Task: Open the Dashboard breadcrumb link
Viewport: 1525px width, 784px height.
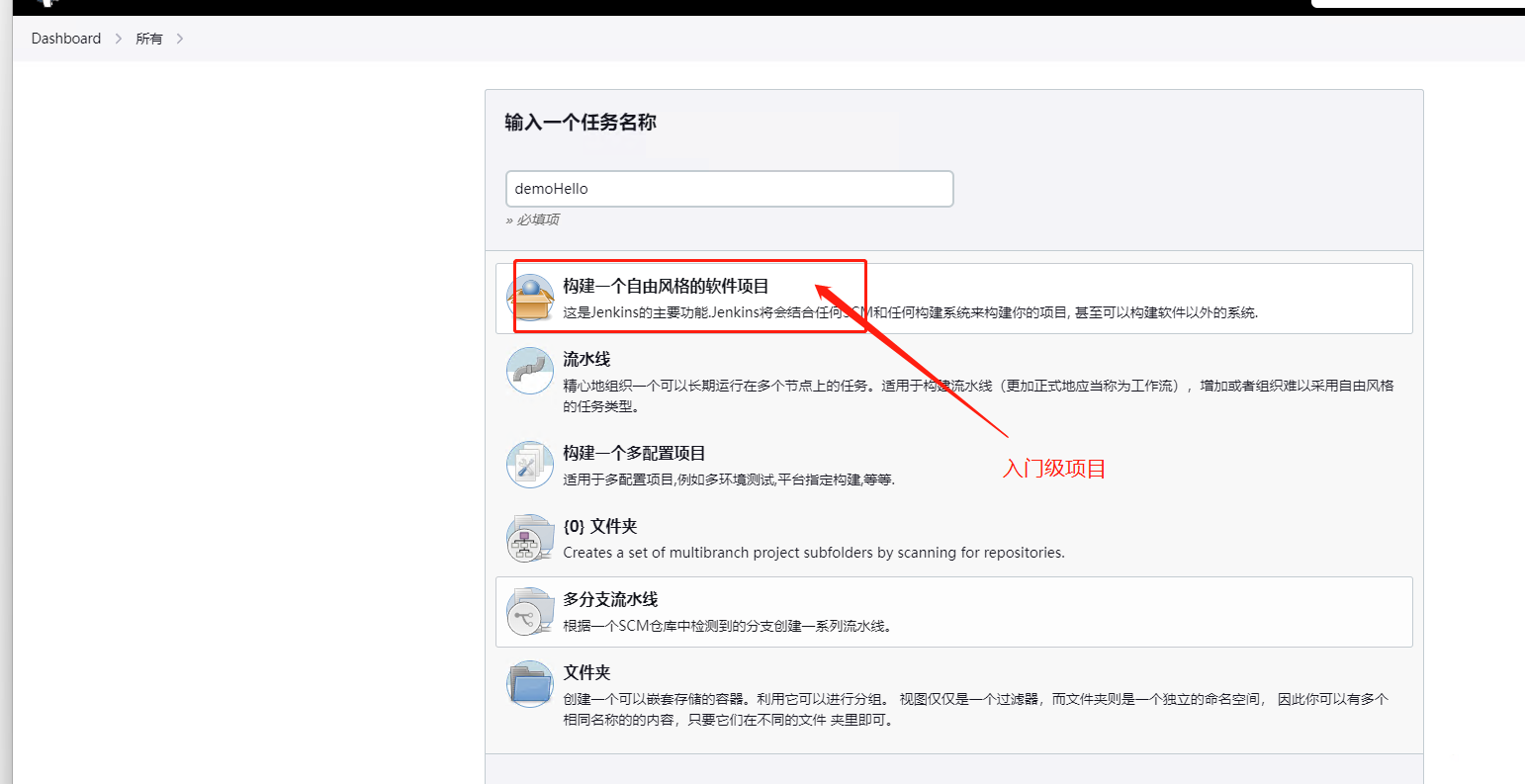Action: click(66, 39)
